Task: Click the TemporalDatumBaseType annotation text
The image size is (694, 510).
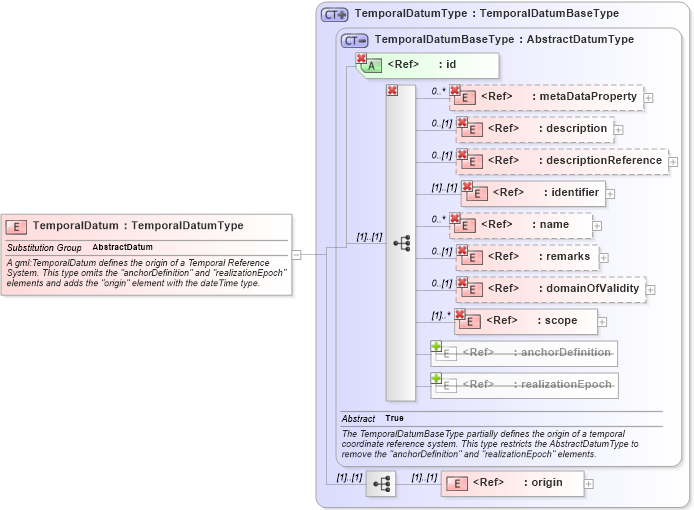Action: 490,444
